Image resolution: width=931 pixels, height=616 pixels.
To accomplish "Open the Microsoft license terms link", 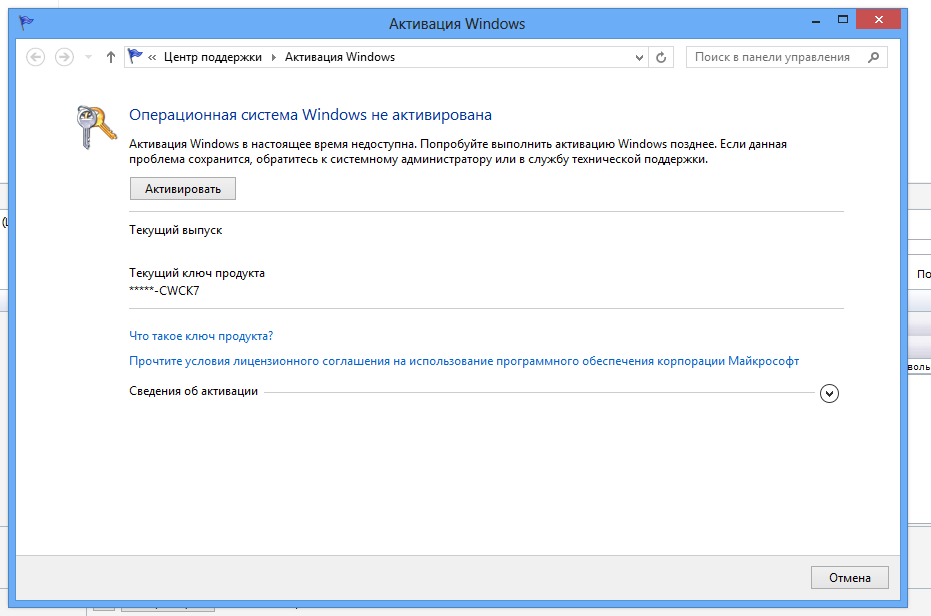I will click(x=464, y=361).
